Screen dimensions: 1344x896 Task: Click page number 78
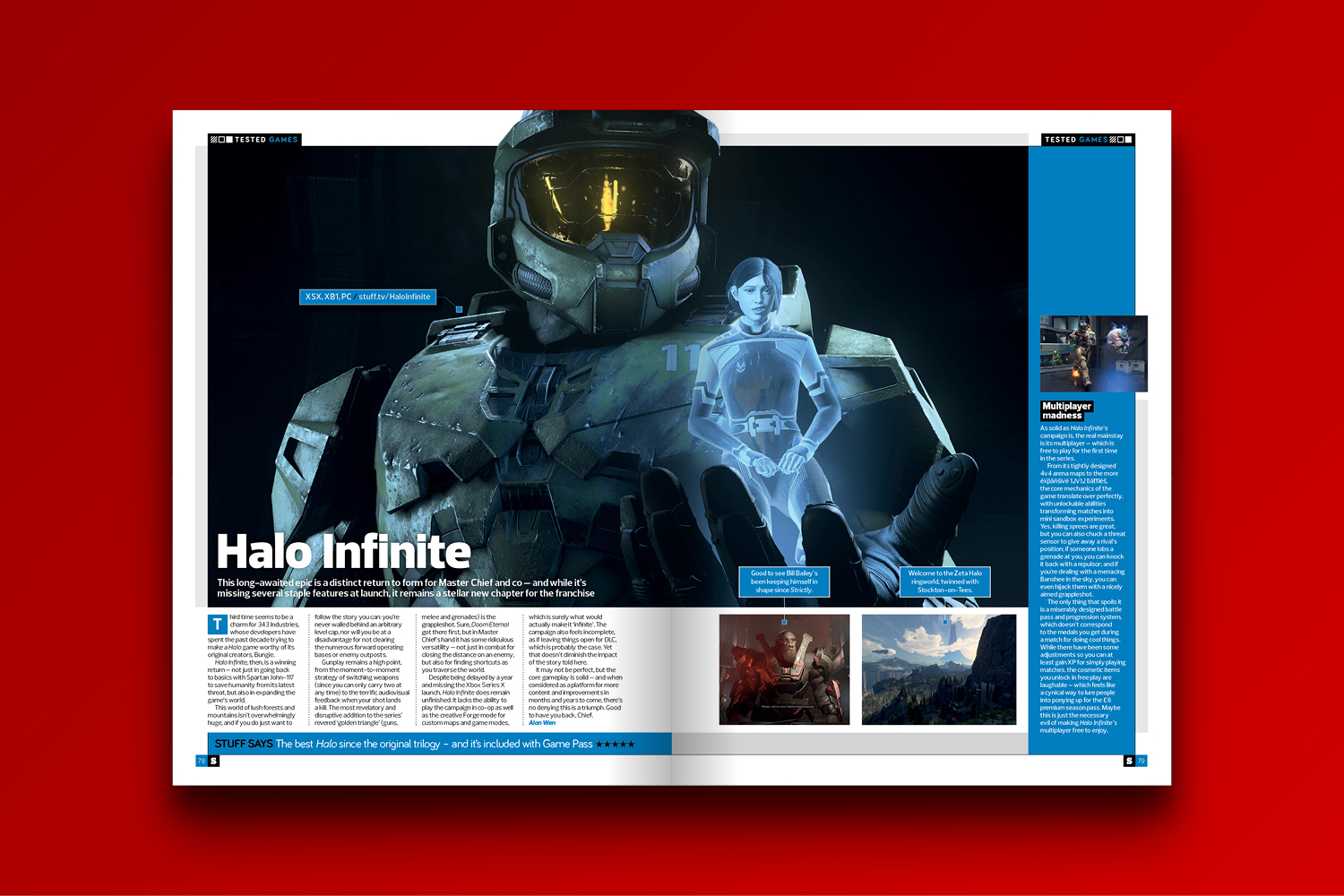202,761
